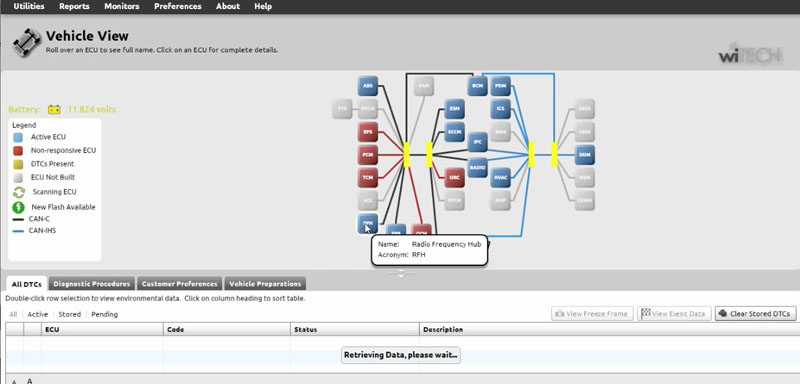Open the Reports menu

click(x=74, y=6)
